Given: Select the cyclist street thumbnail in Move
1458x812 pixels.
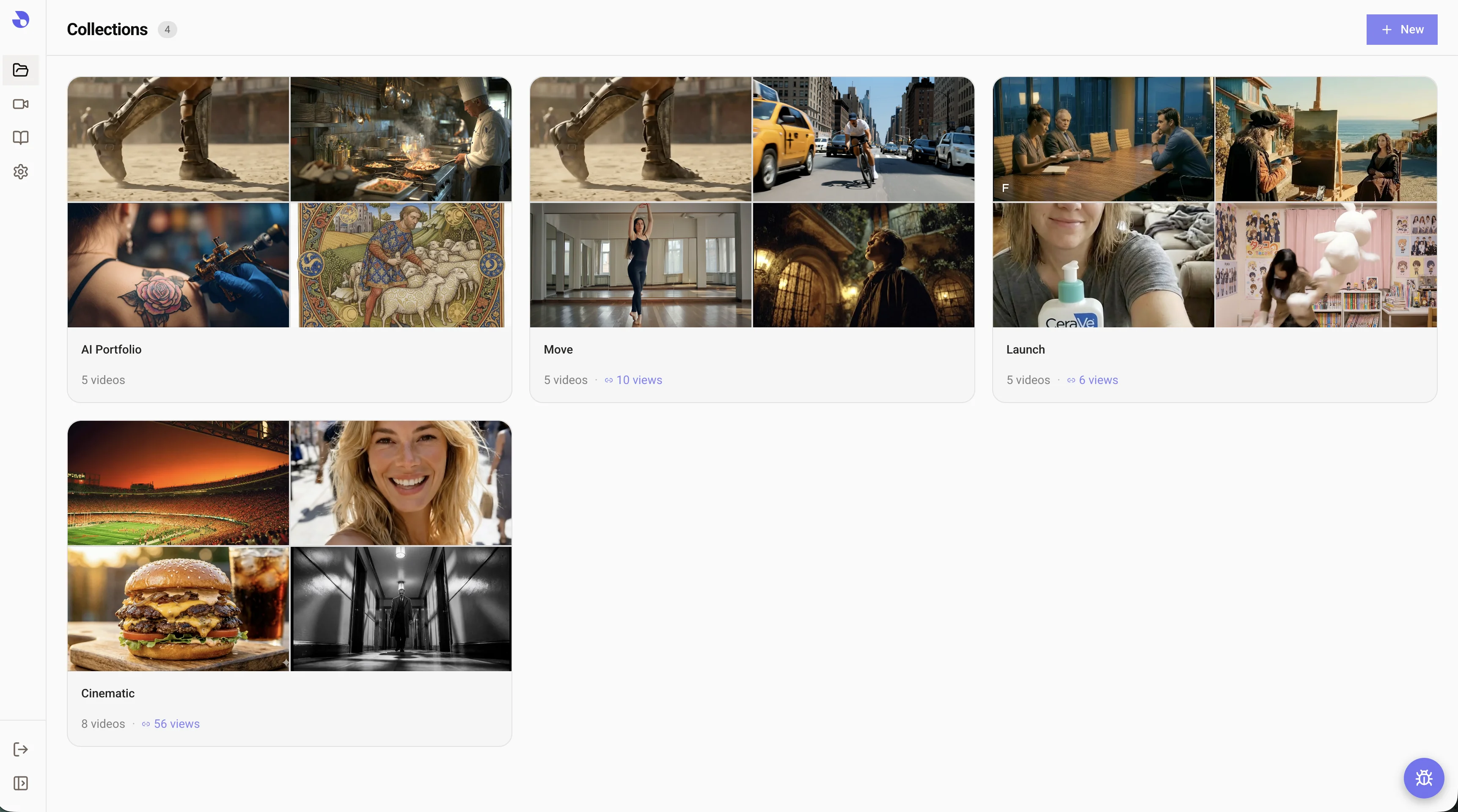Looking at the screenshot, I should 863,139.
